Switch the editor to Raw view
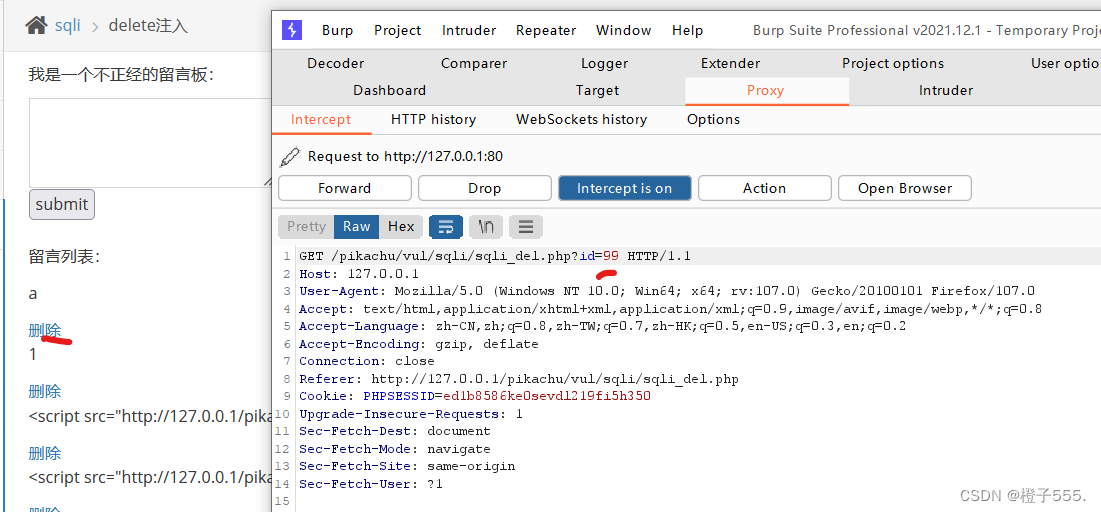This screenshot has height=512, width=1101. tap(357, 226)
